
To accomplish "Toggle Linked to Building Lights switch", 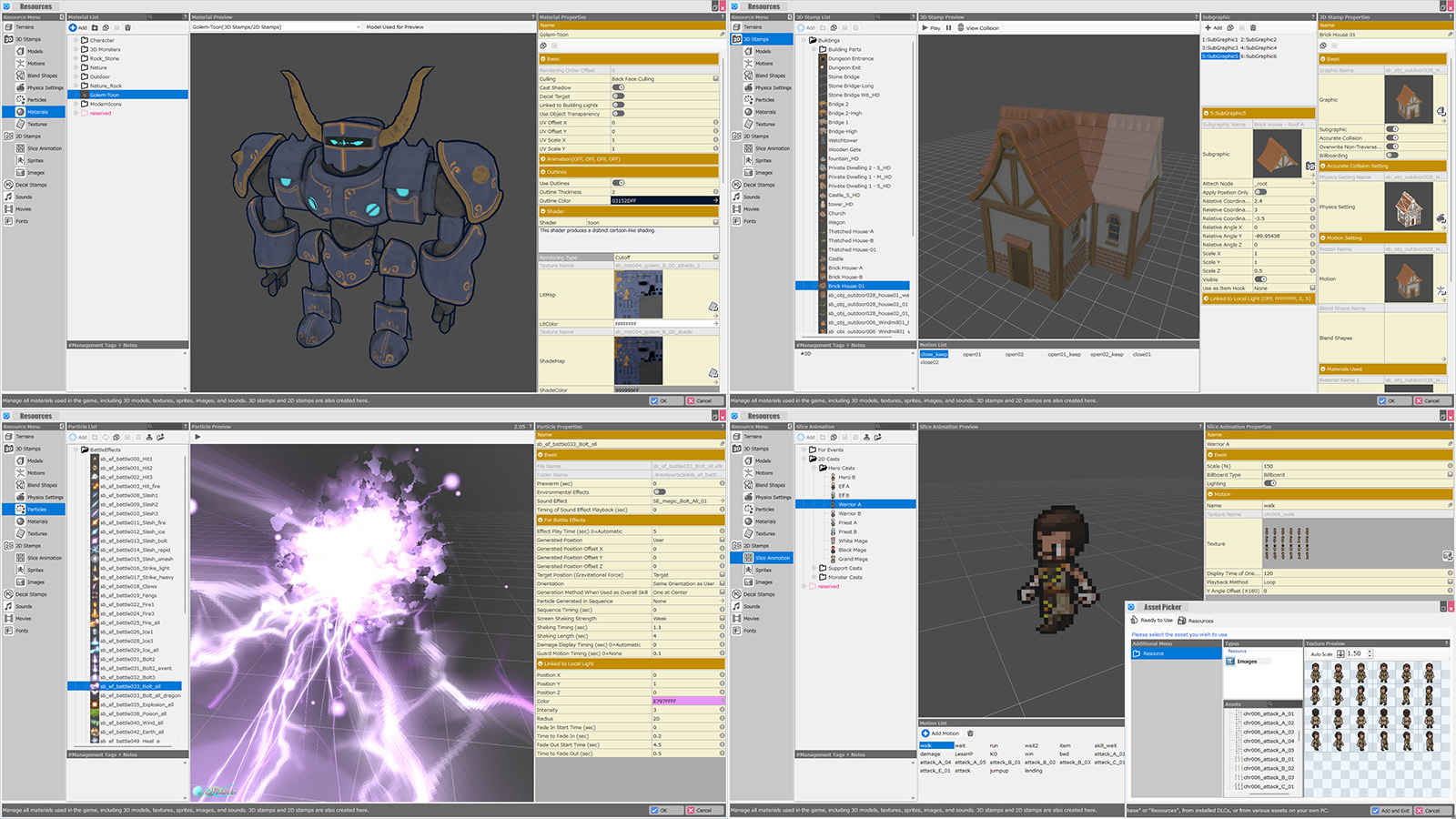I will tap(619, 105).
